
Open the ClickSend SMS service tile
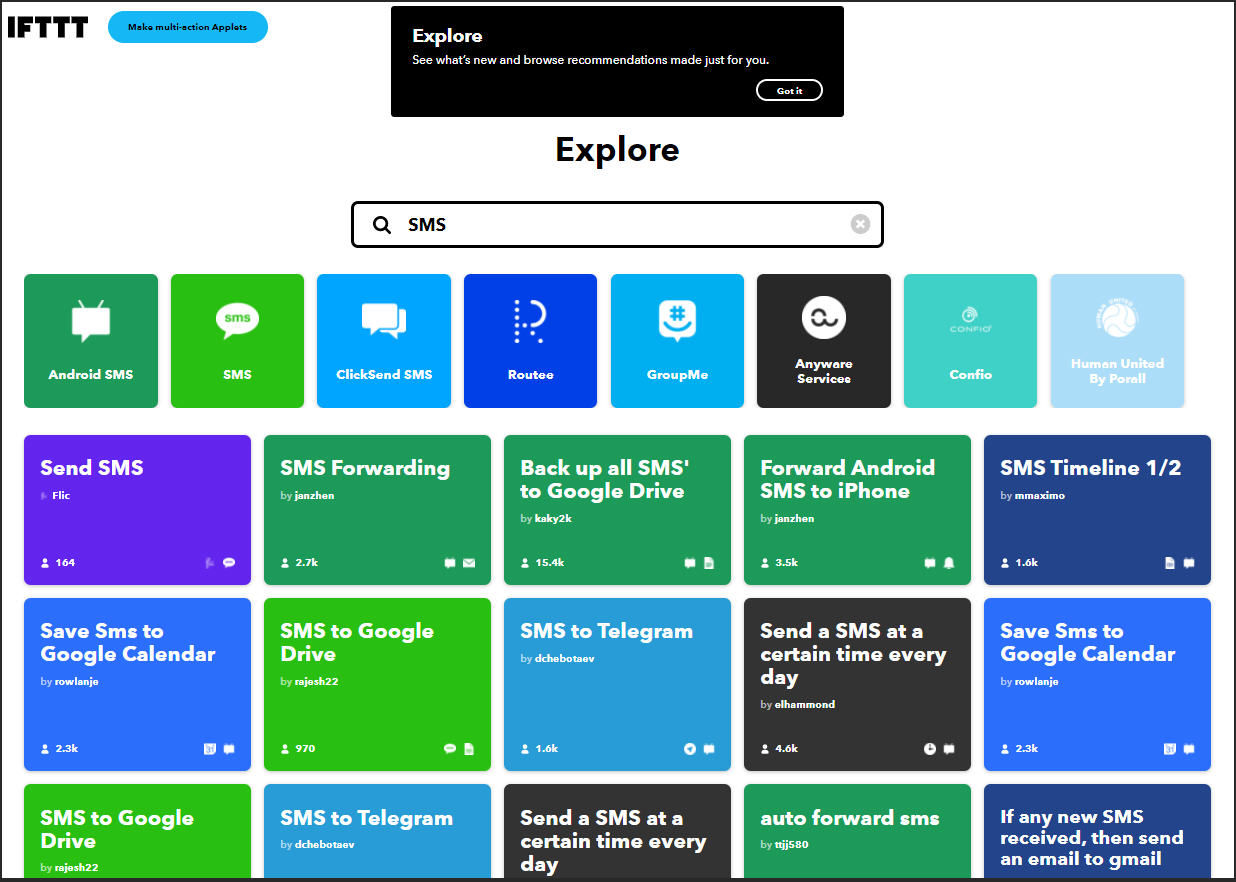pos(384,341)
